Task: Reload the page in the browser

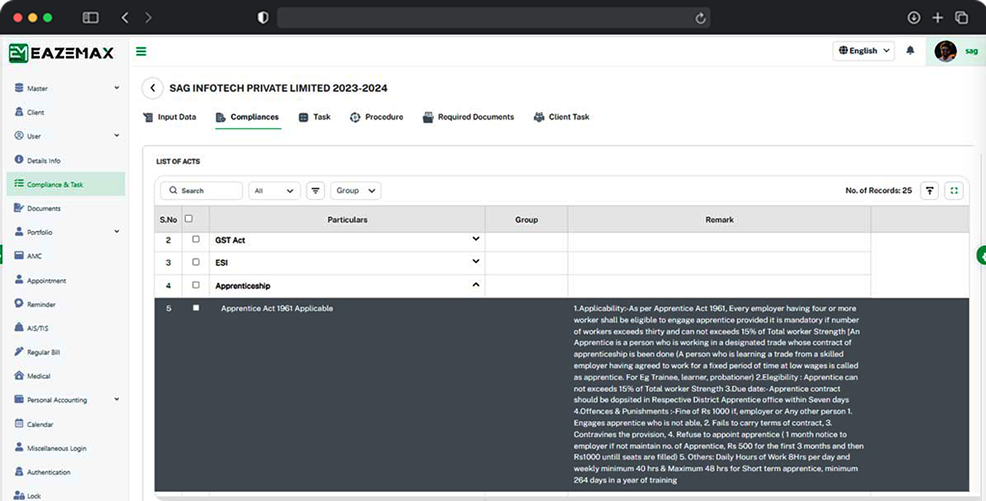Action: point(700,18)
